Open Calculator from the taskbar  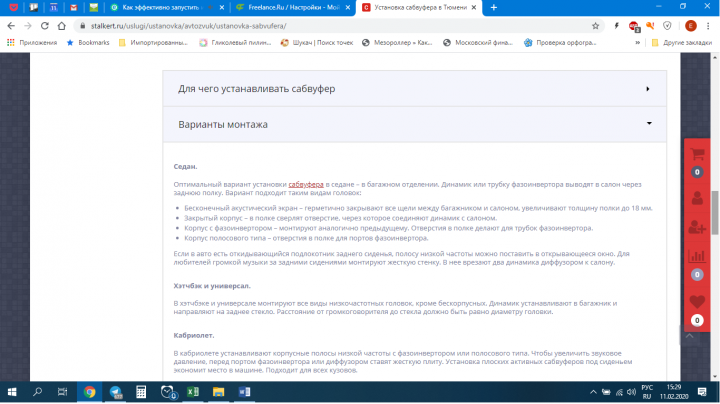(141, 392)
